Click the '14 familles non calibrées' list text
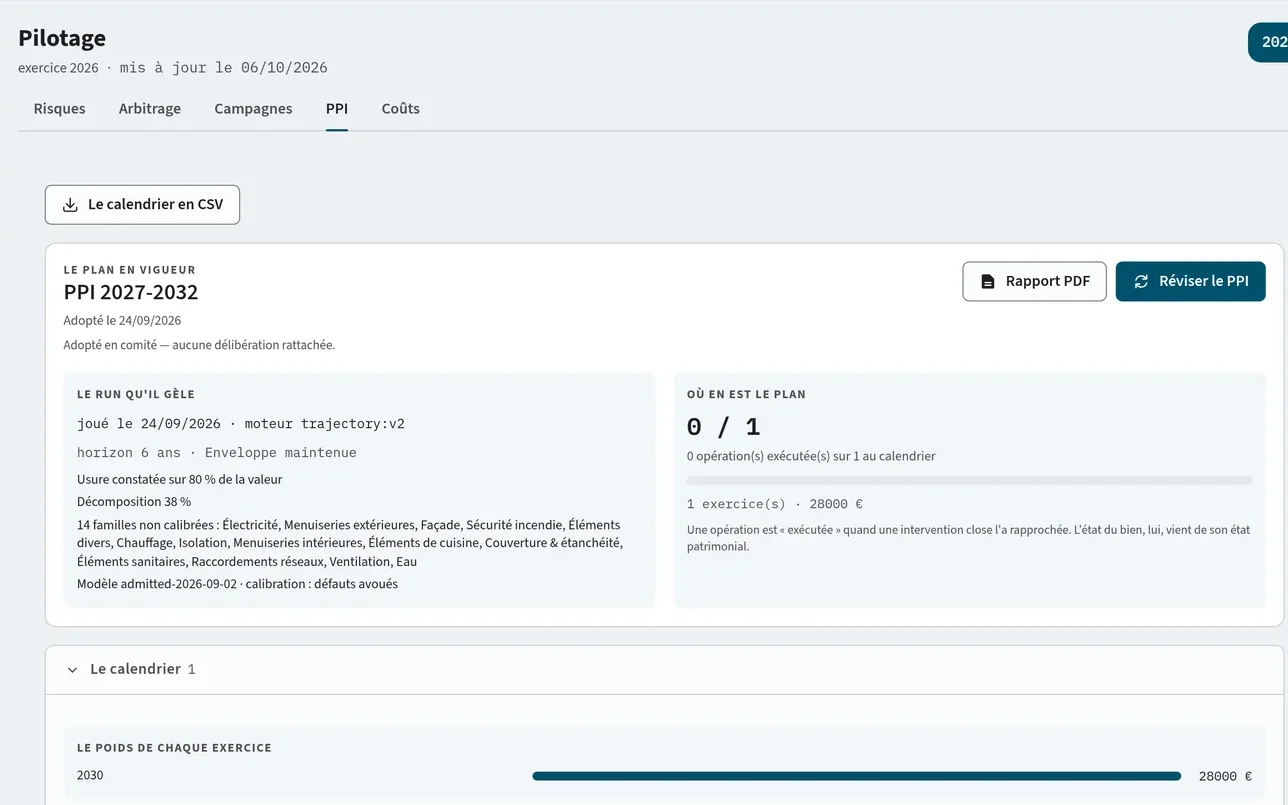 pyautogui.click(x=350, y=543)
